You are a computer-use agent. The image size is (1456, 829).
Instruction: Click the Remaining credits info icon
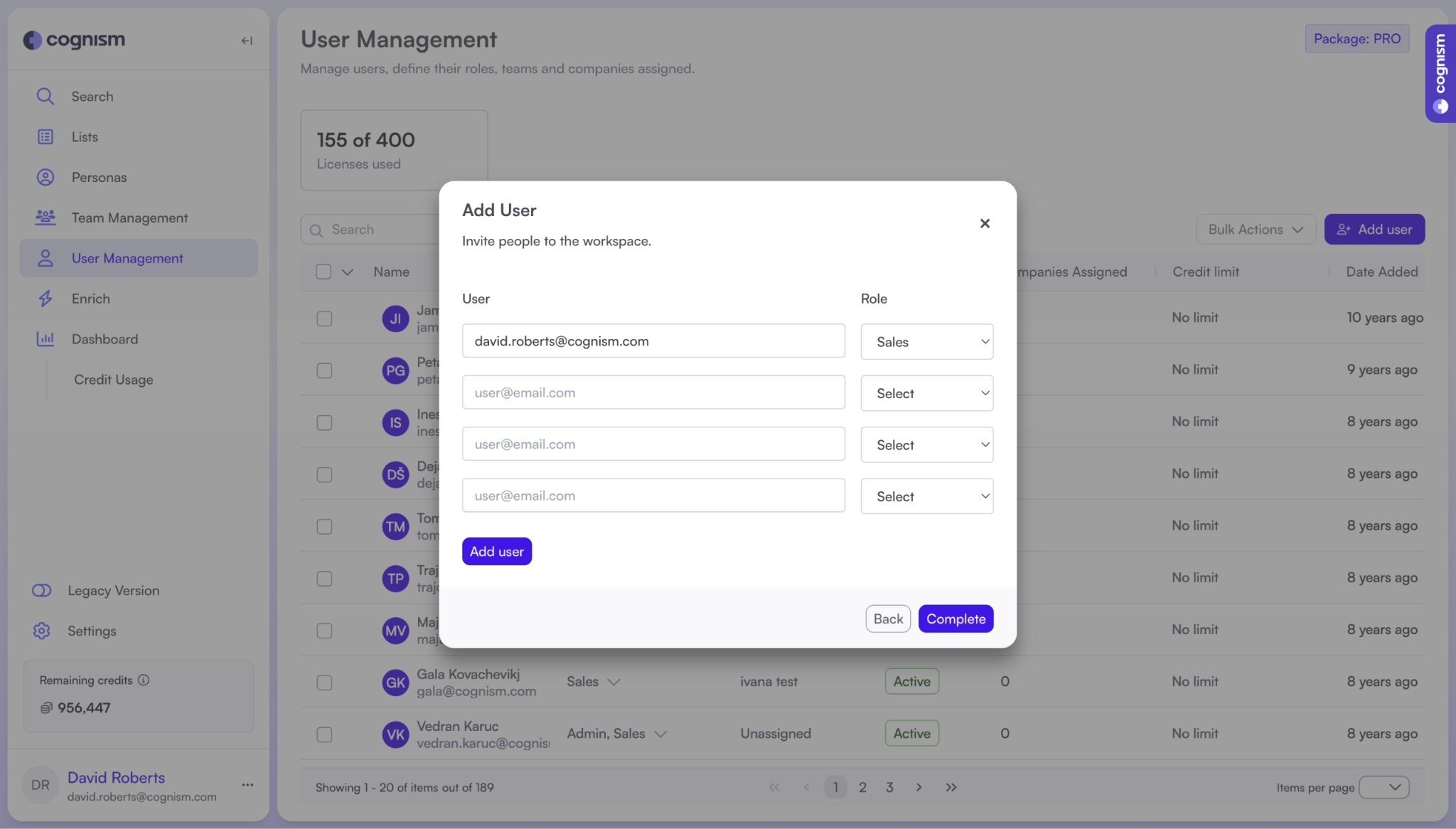[x=144, y=680]
